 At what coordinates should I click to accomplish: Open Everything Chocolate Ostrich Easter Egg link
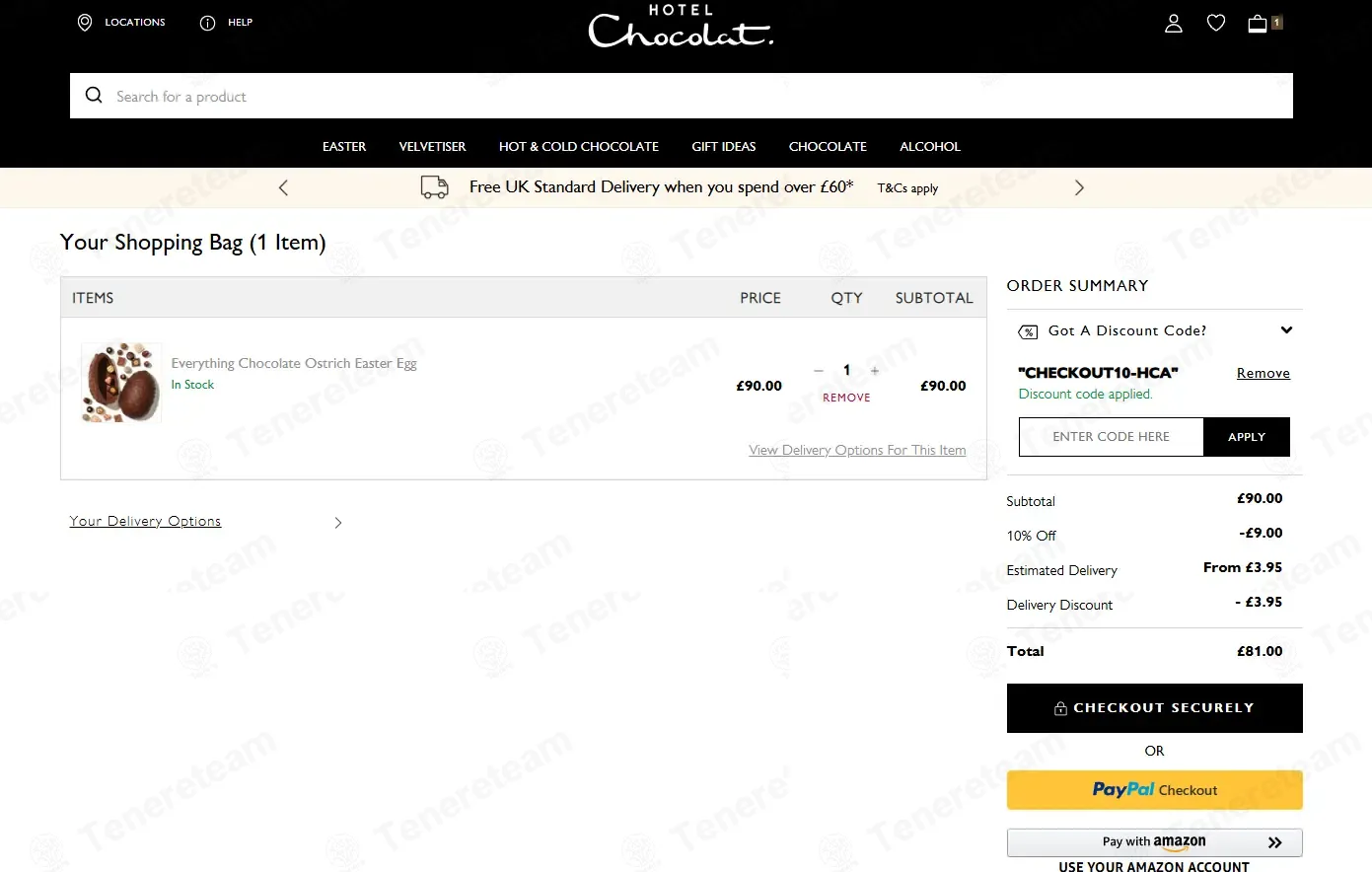[294, 363]
